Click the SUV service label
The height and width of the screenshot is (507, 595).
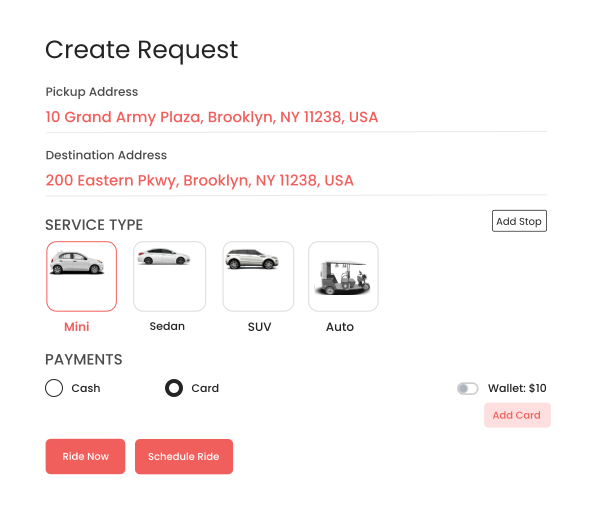(260, 327)
